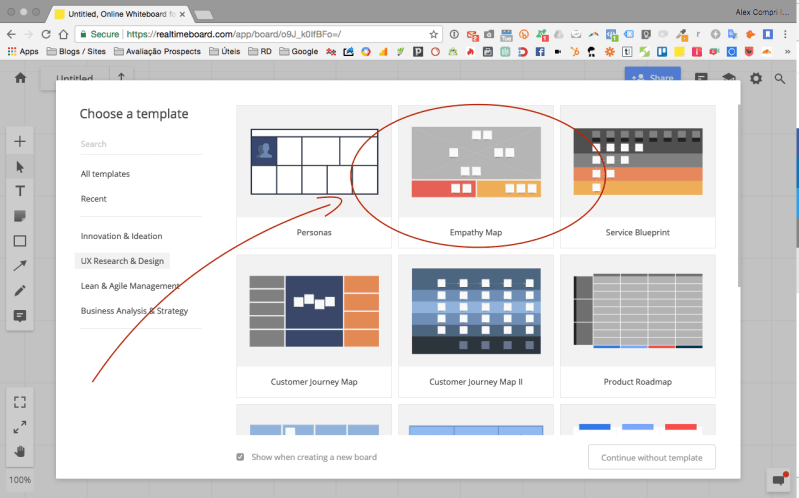Select Innovation & Ideation category
This screenshot has height=498, width=799.
tap(121, 236)
